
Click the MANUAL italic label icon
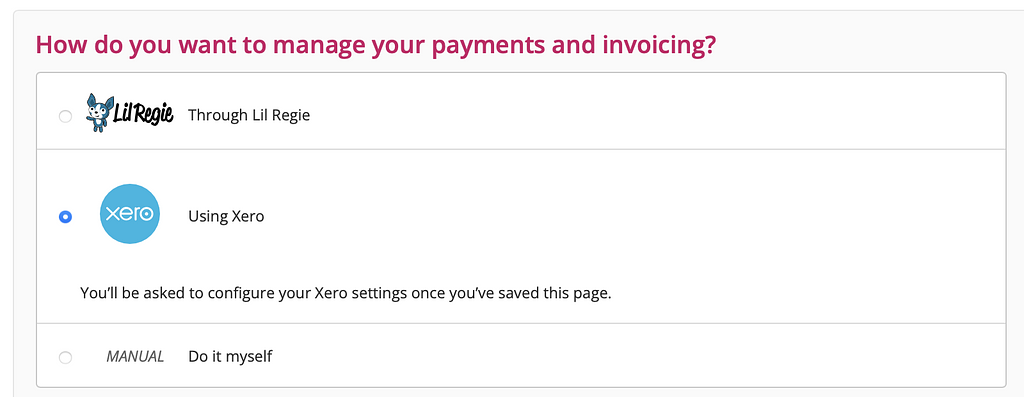[x=135, y=357]
